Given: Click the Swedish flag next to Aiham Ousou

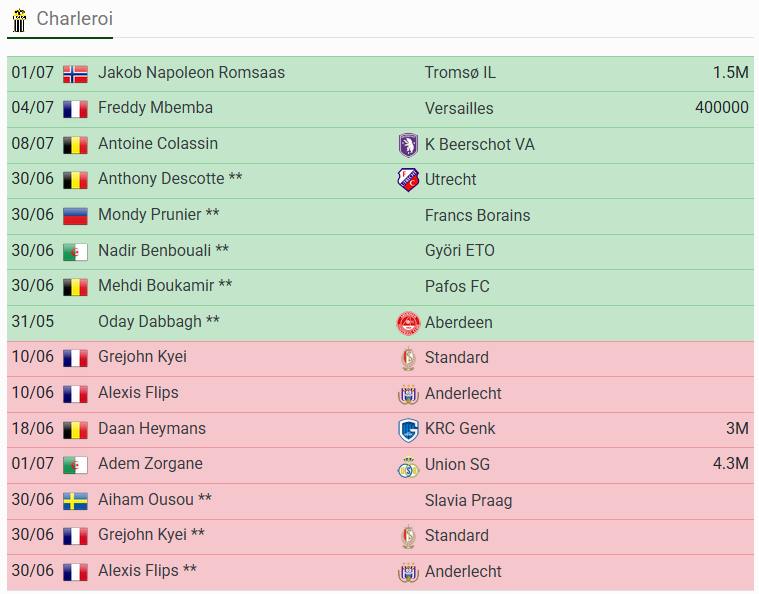Looking at the screenshot, I should 76,501.
